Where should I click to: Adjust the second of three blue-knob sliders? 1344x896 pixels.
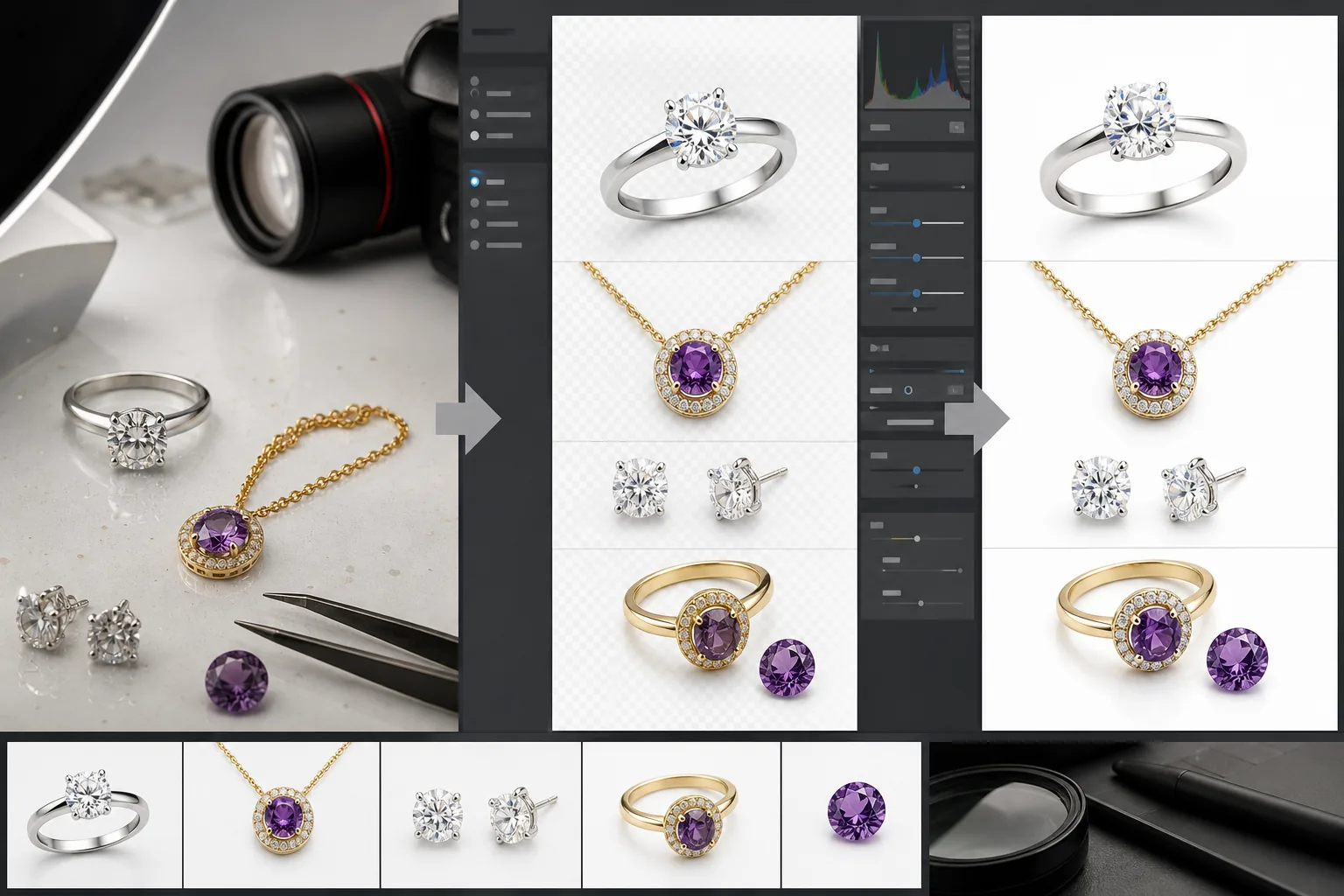pos(917,258)
